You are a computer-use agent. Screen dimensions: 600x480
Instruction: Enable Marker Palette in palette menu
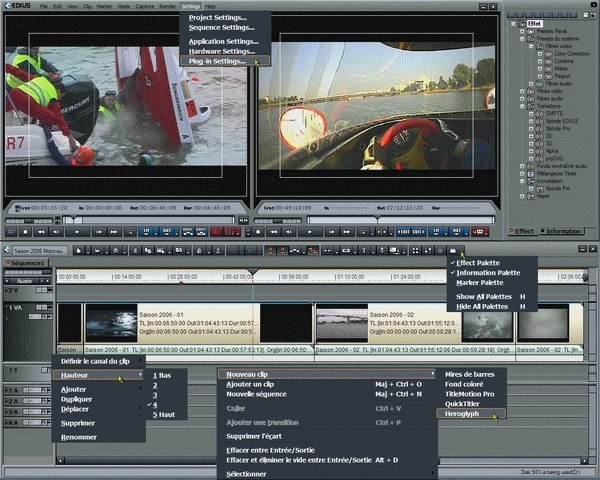[x=479, y=282]
